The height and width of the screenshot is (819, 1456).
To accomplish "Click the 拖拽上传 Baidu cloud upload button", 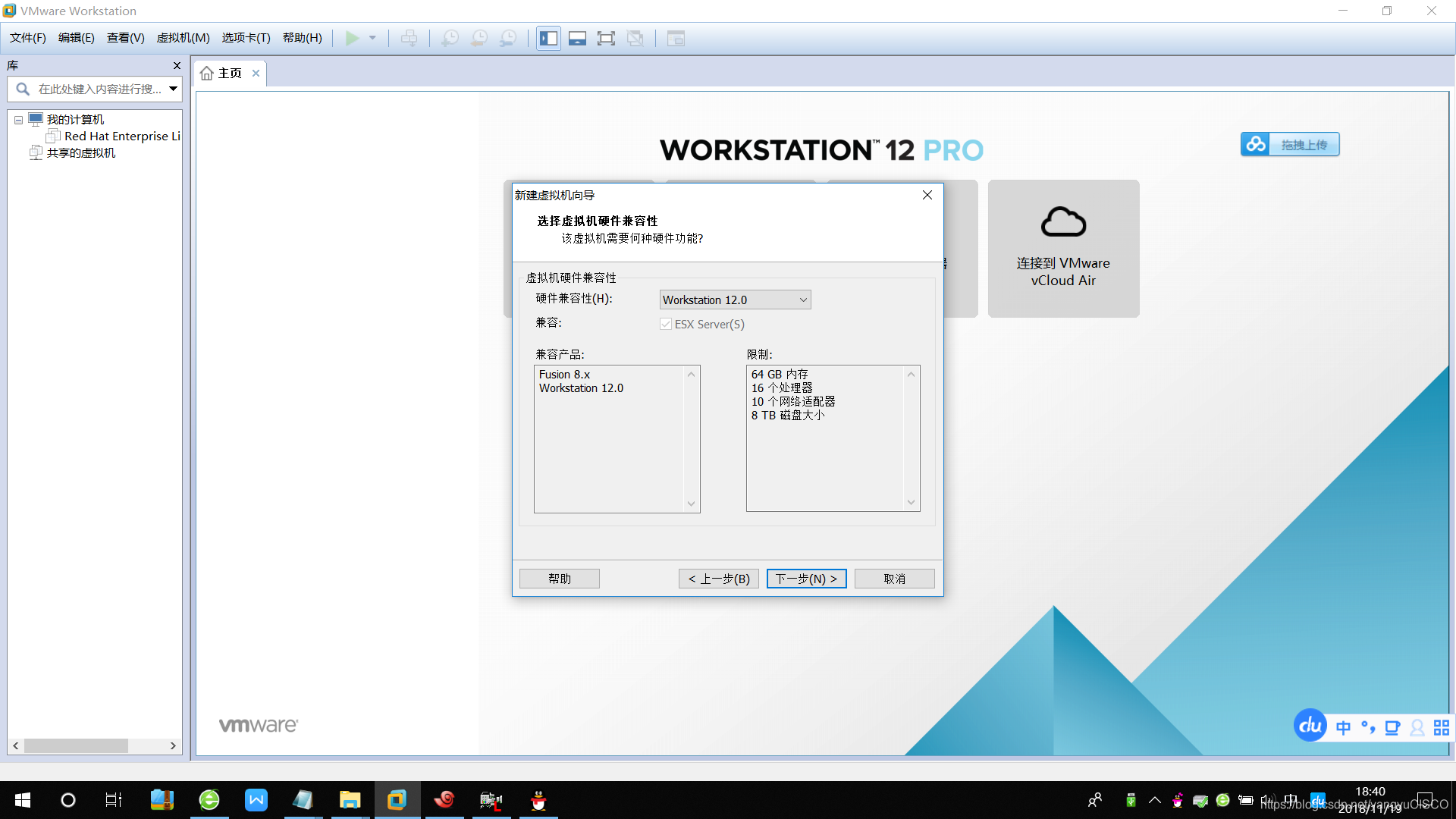I will [1290, 144].
